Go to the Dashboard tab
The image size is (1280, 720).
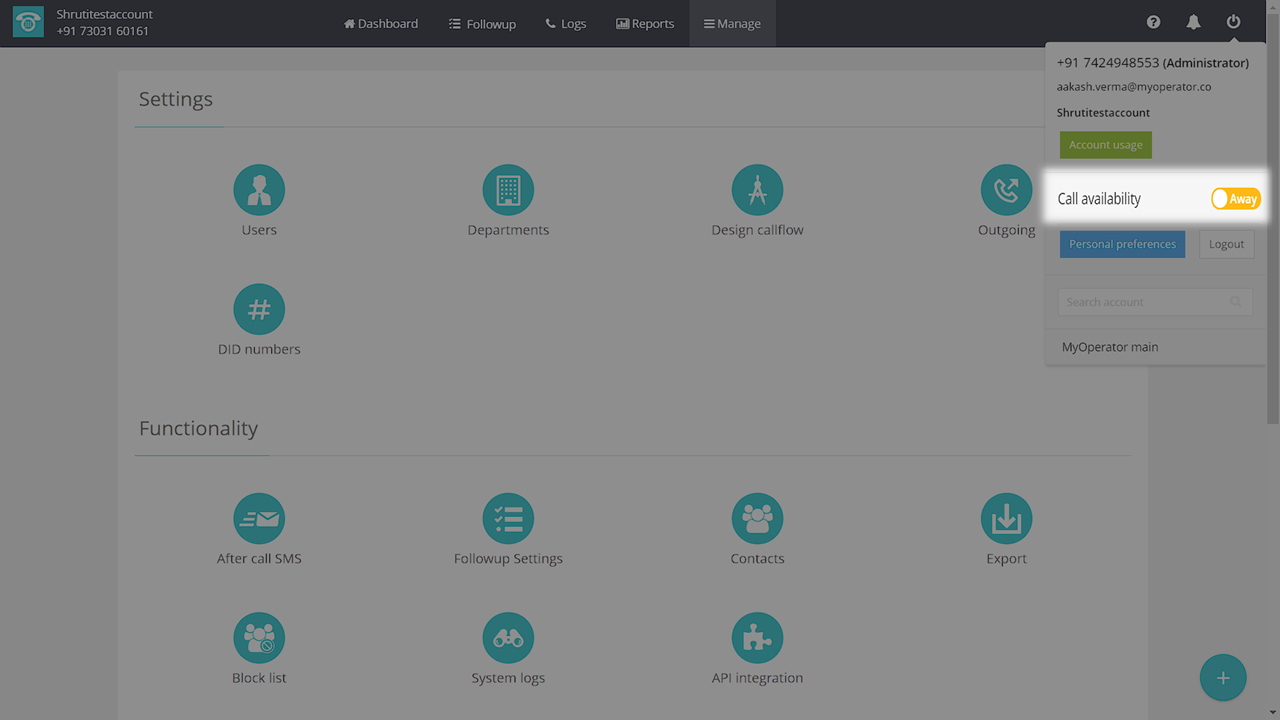click(381, 23)
